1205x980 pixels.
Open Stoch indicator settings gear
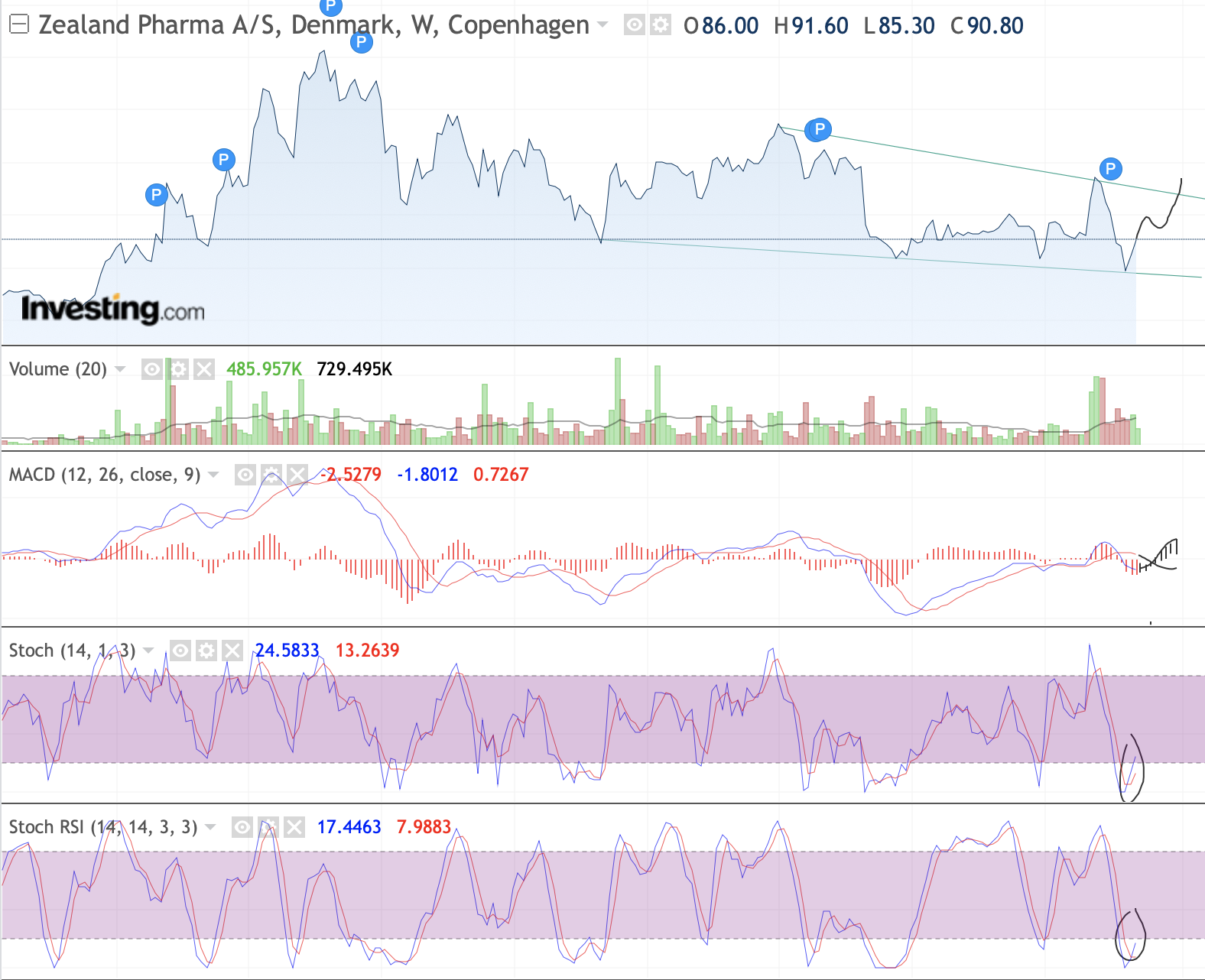pos(206,651)
